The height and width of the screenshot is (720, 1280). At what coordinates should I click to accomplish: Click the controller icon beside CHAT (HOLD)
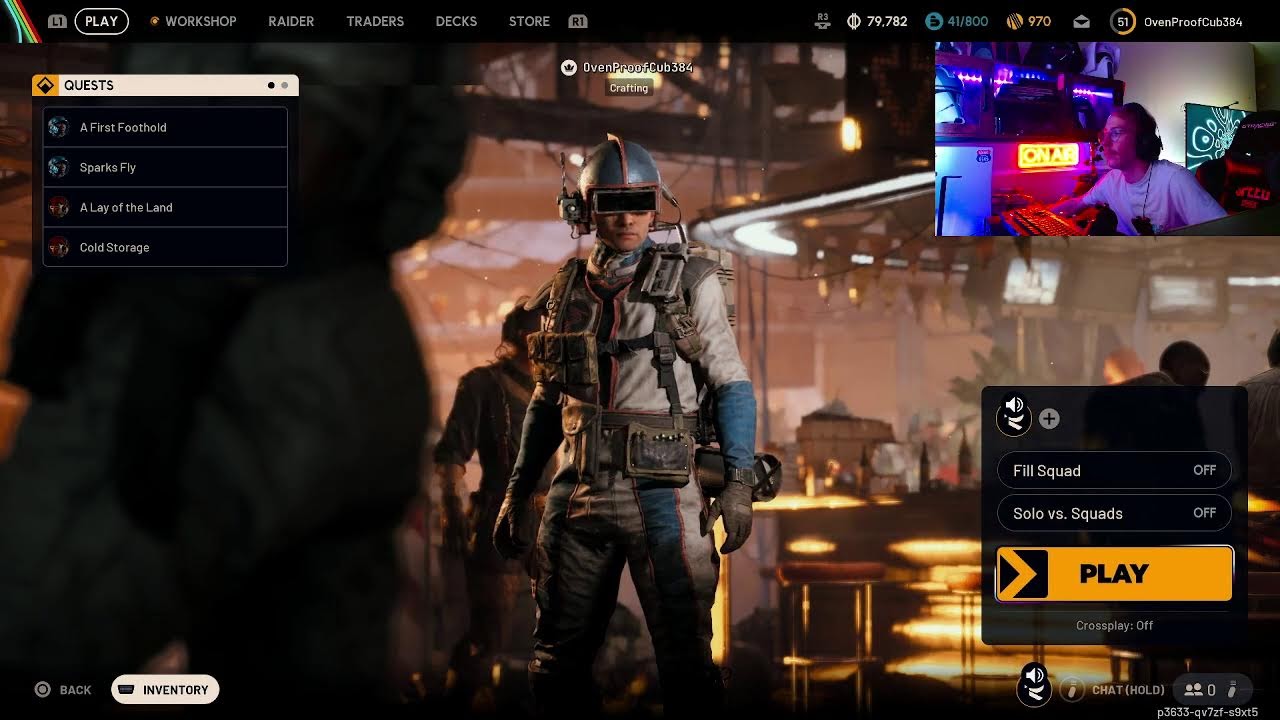[x=1072, y=690]
